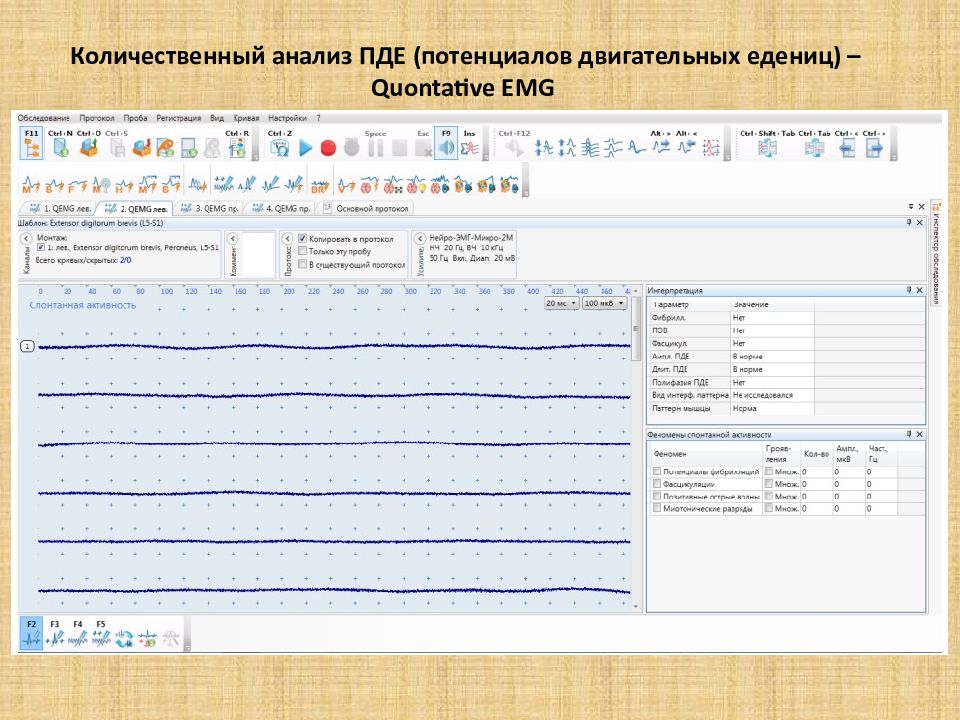
Task: Click the Ctrl+Tab next window icon
Action: (x=814, y=148)
